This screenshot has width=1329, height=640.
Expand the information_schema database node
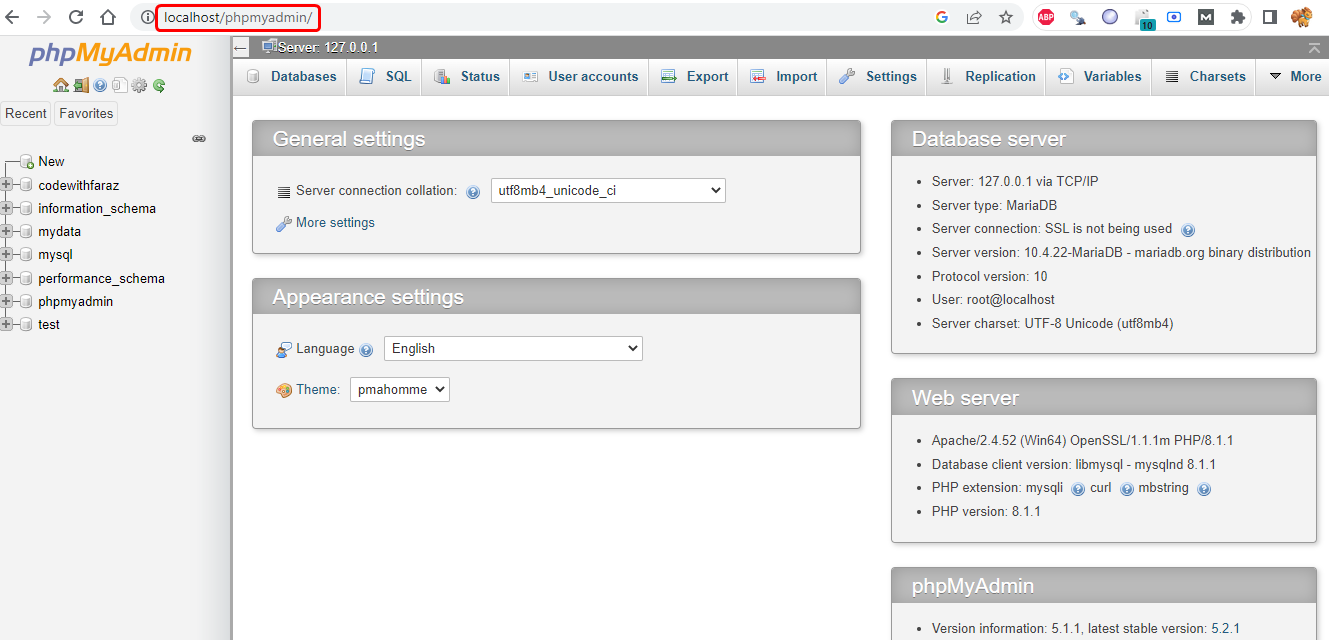coord(7,208)
